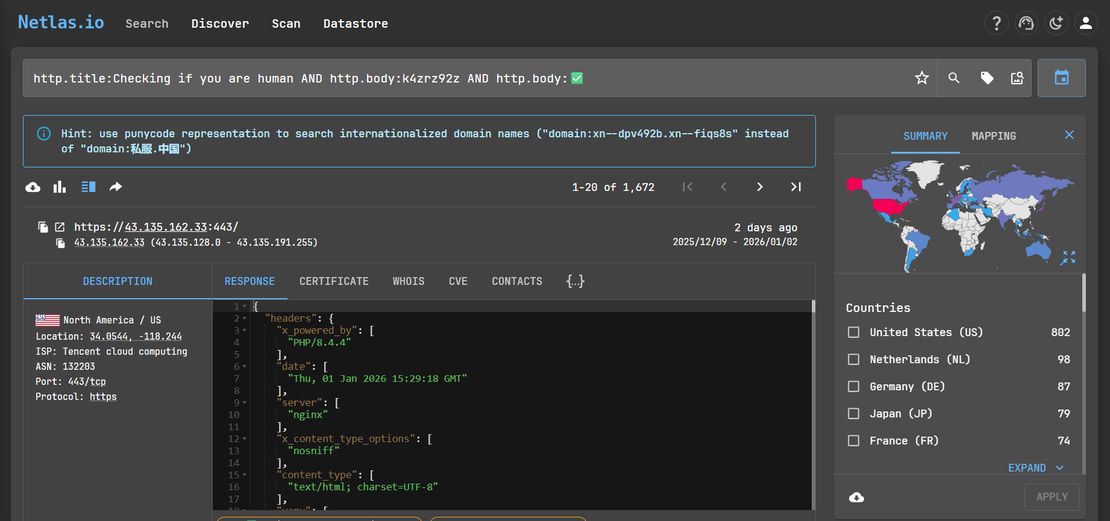Toggle dark mode with the moon icon
This screenshot has height=521, width=1110.
[x=1055, y=23]
